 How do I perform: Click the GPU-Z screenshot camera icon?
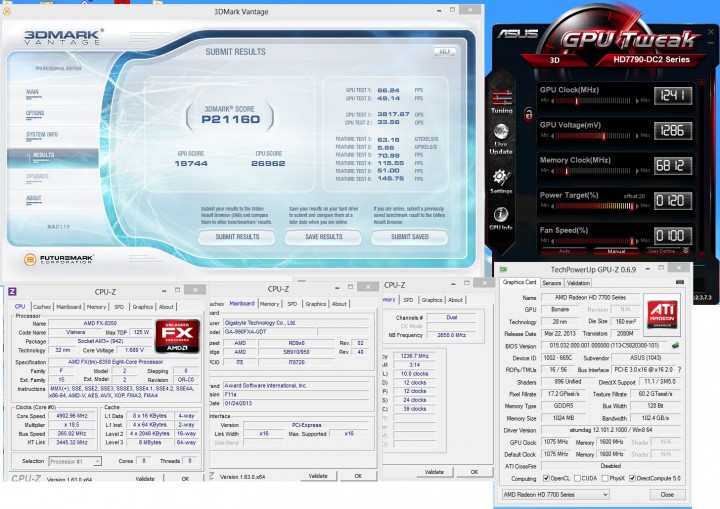coord(680,282)
